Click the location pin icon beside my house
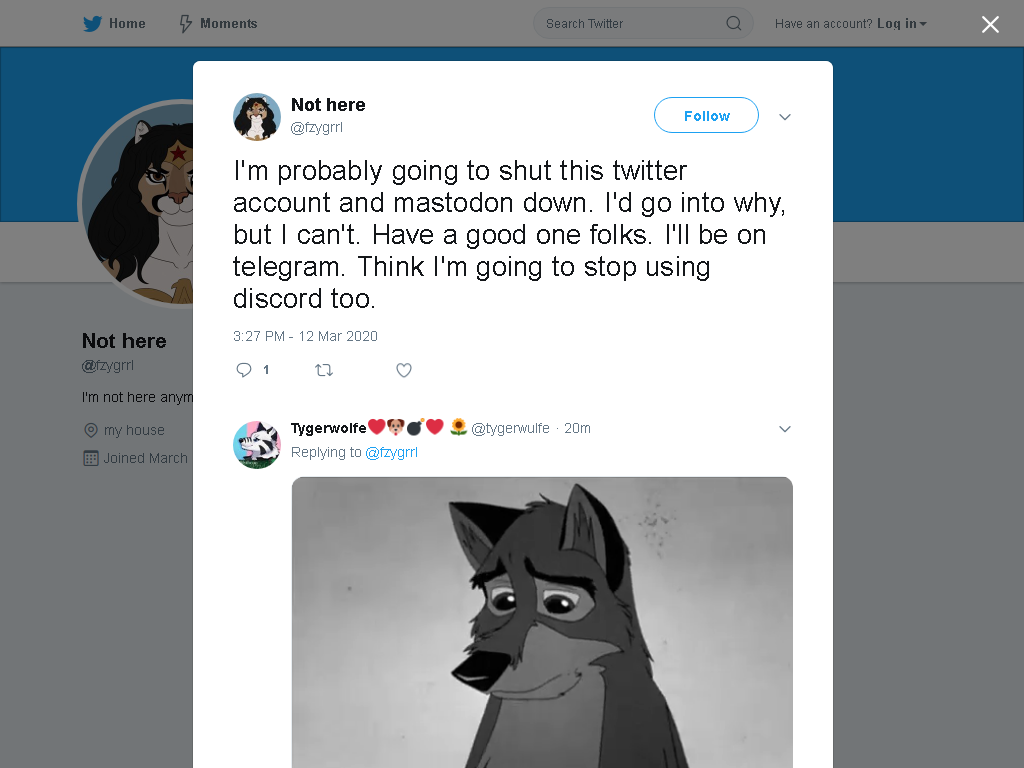 pyautogui.click(x=91, y=430)
